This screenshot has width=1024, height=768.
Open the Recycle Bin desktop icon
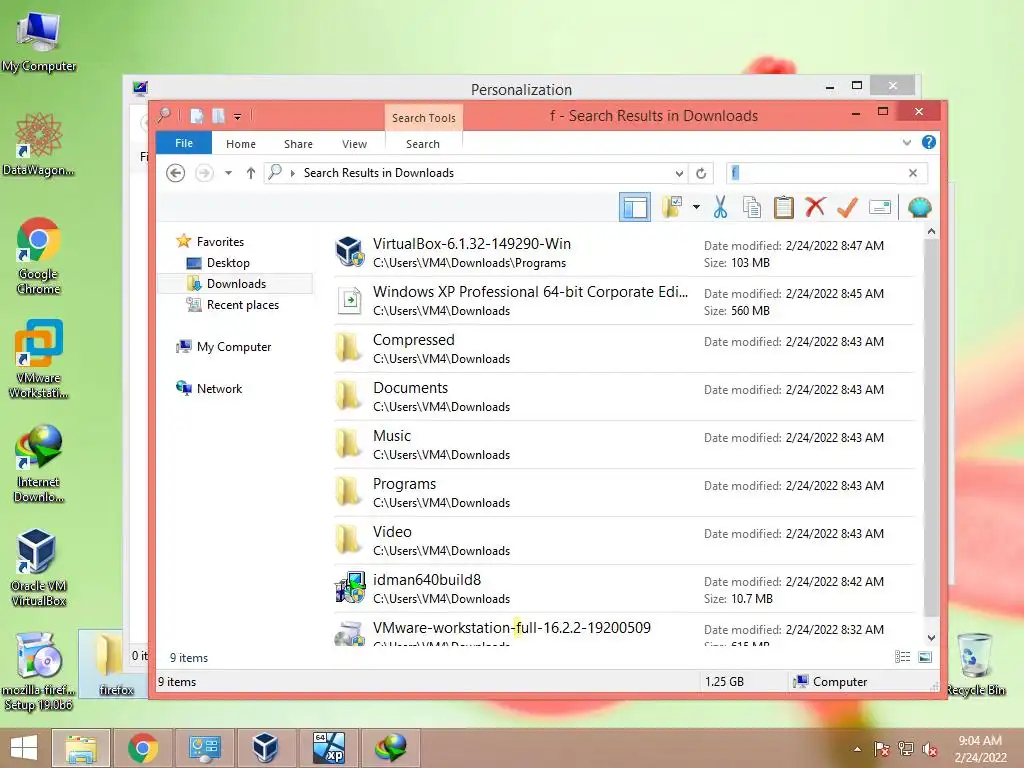pos(976,665)
